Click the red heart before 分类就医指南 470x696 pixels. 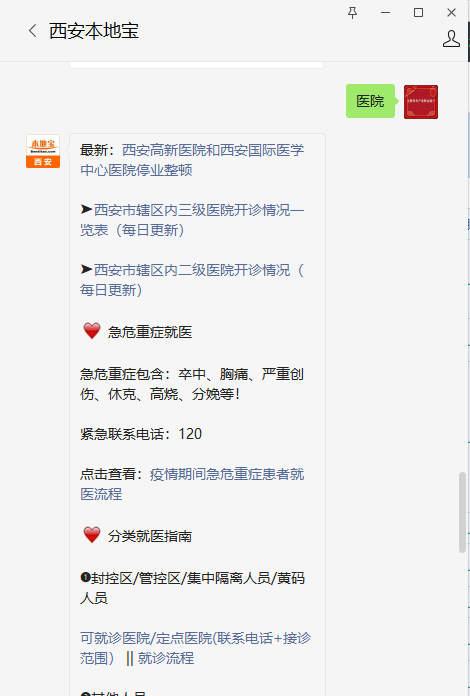click(92, 535)
